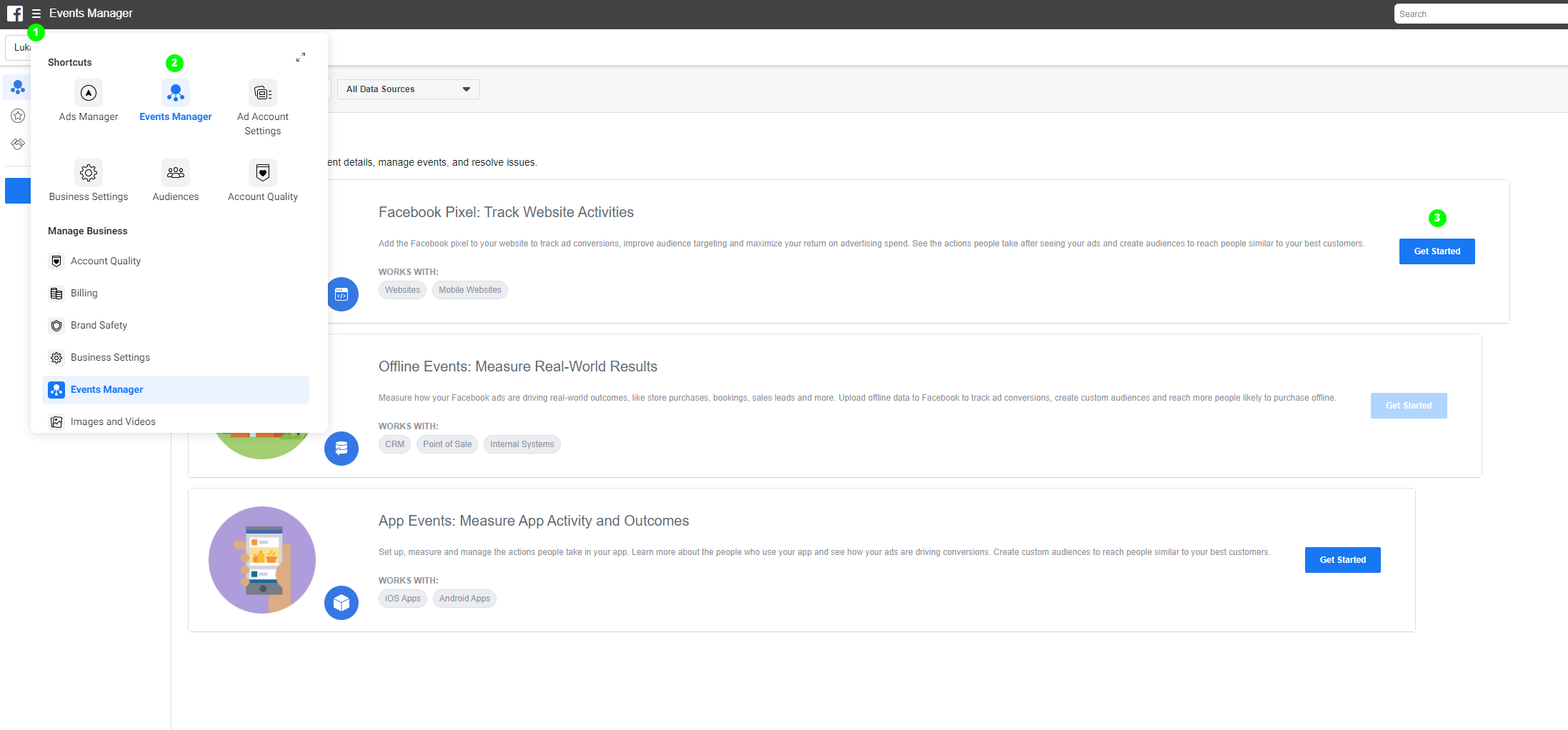Expand the shortcuts menu panel to full size
This screenshot has width=1568, height=730.
[301, 57]
